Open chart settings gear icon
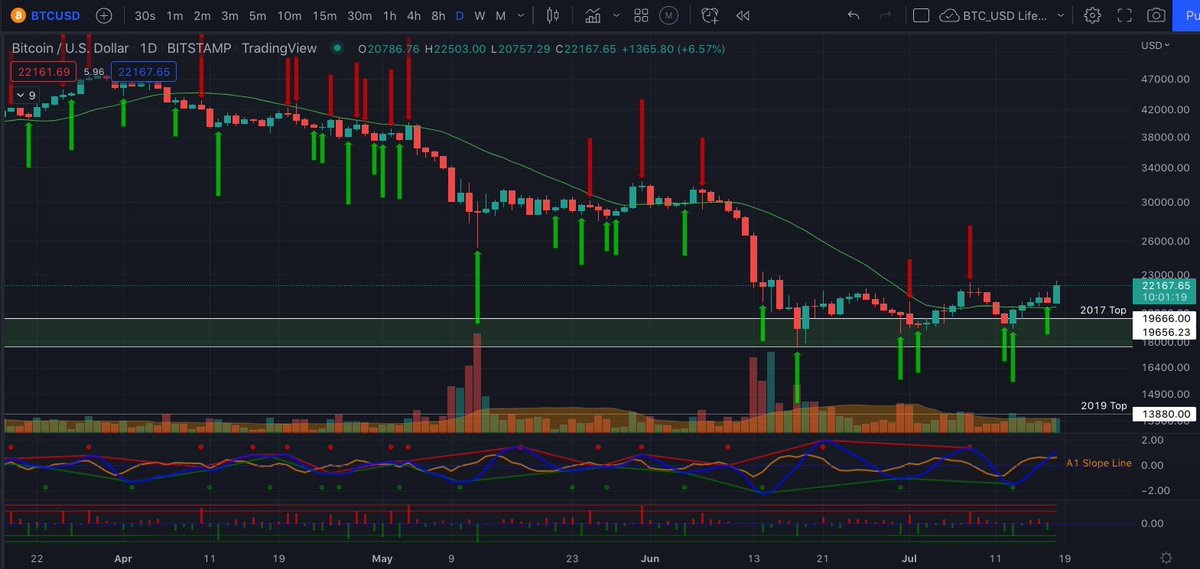This screenshot has width=1200, height=569. (1093, 16)
